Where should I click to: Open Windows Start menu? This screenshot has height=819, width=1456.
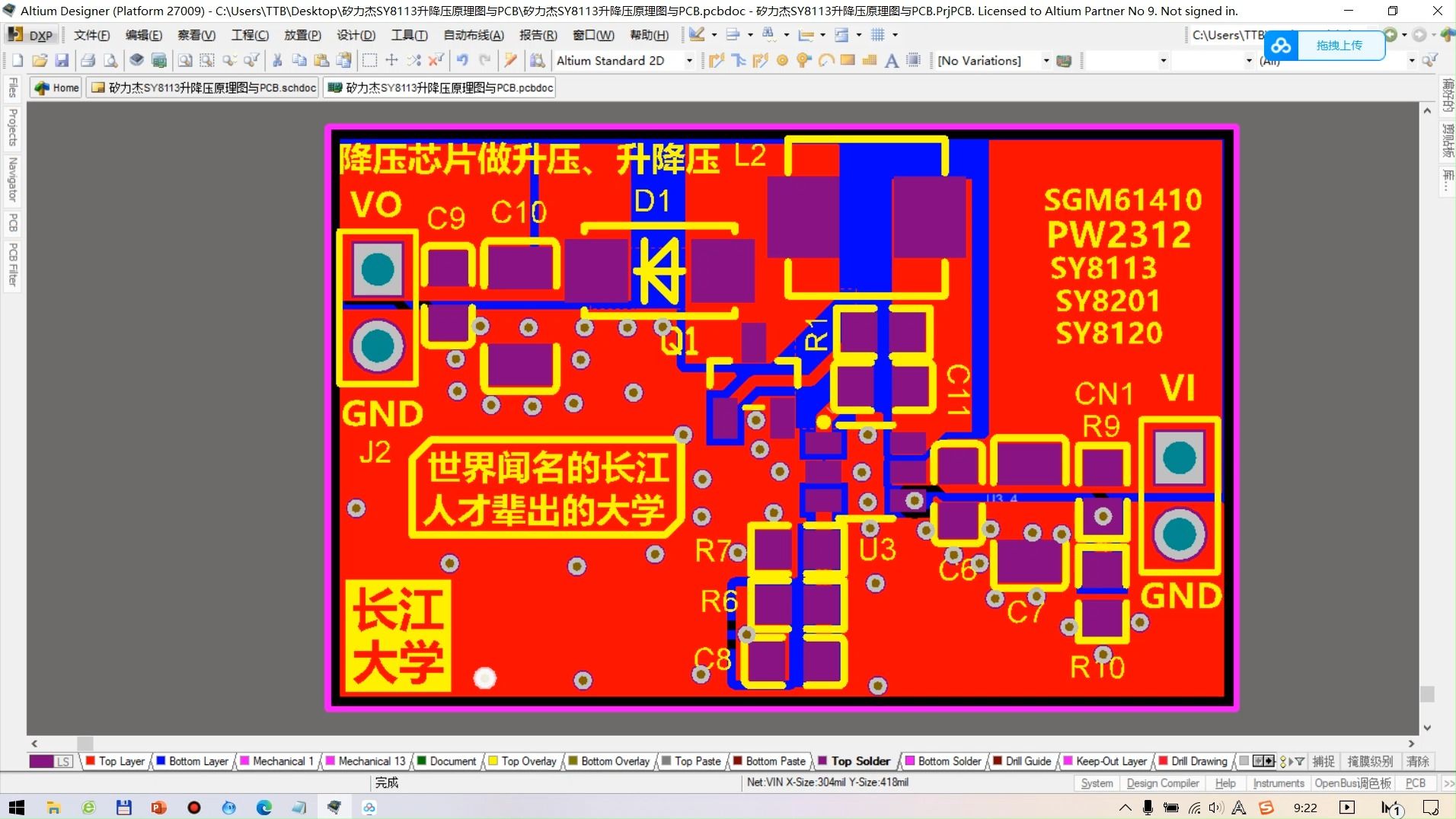[x=17, y=808]
